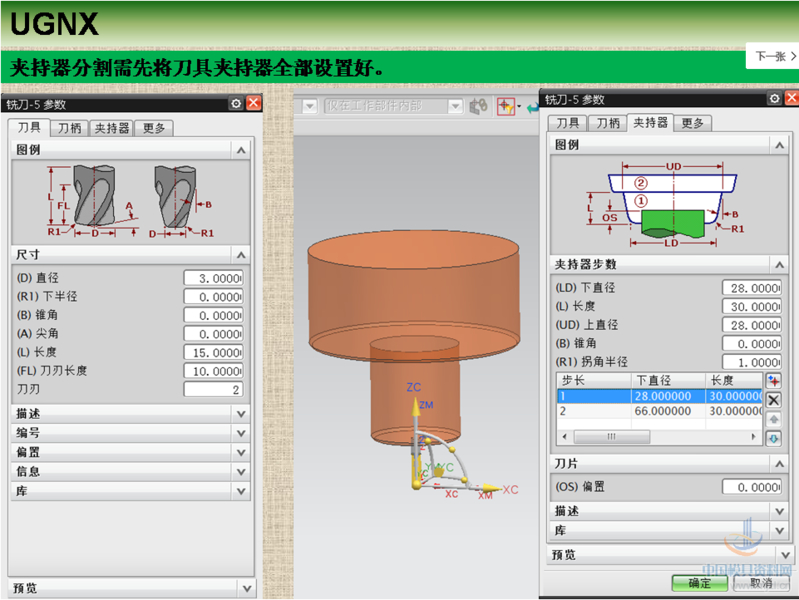Click selection filter crosshair toolbar icon
Image resolution: width=799 pixels, height=600 pixels.
(x=505, y=107)
